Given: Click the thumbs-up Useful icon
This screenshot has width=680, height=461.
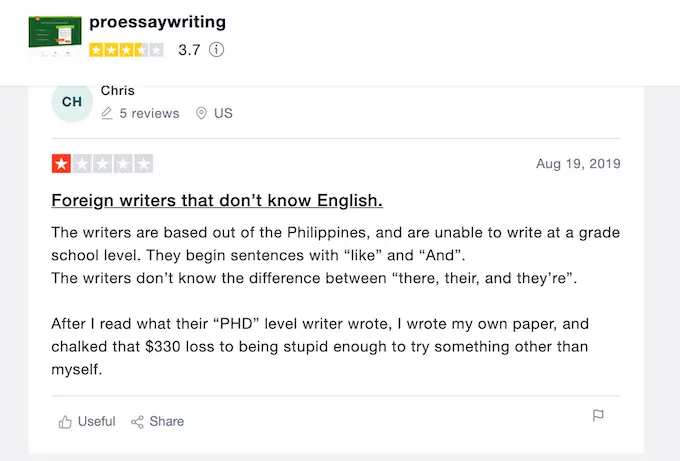Looking at the screenshot, I should [65, 422].
